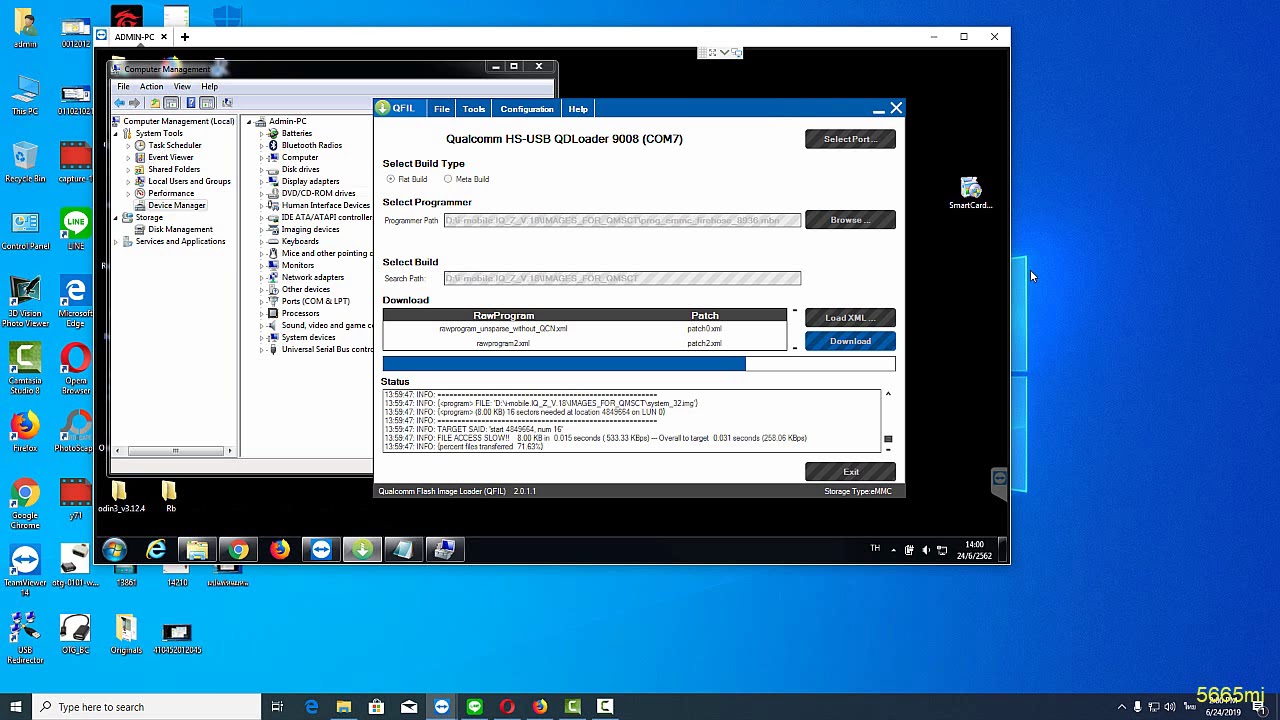The width and height of the screenshot is (1280, 720).
Task: Click Computer Management tree horizontal scrollbar
Action: click(175, 451)
